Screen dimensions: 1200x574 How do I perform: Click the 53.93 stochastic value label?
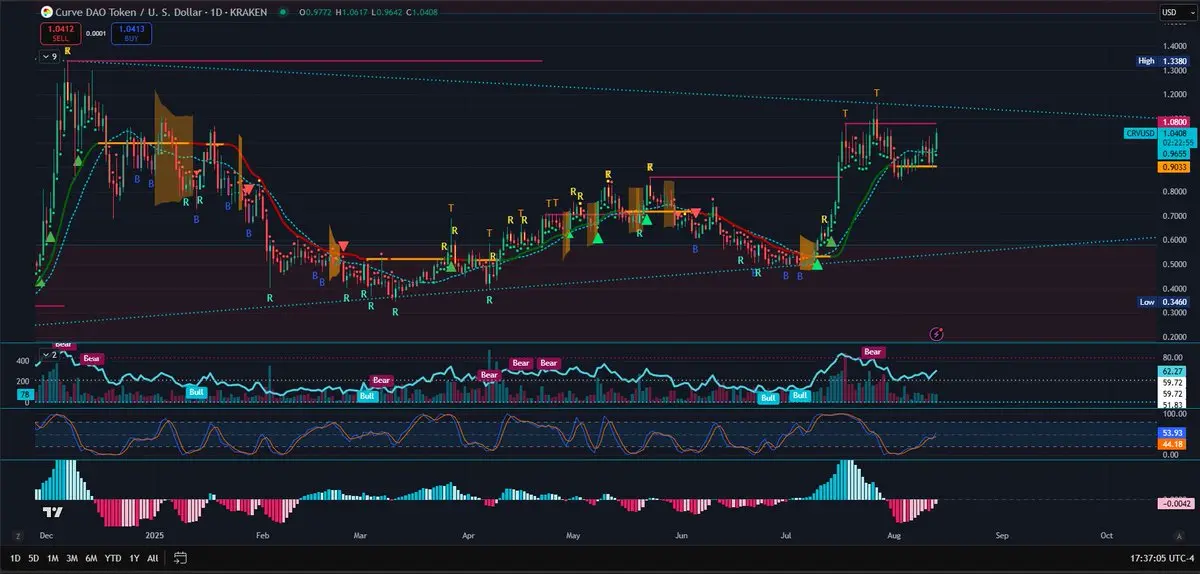1173,431
